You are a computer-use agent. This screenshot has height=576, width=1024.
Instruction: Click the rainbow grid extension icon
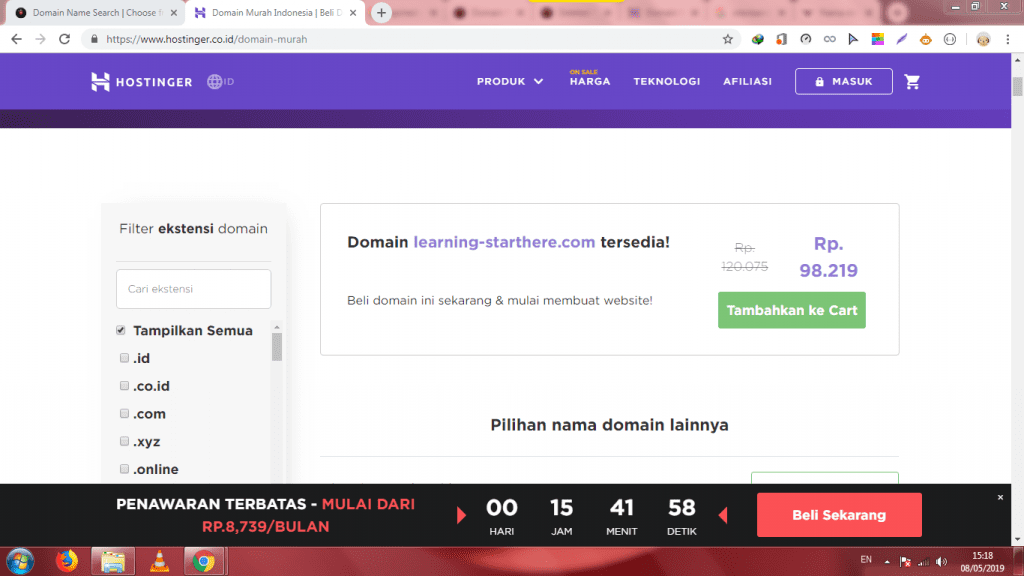(x=878, y=39)
